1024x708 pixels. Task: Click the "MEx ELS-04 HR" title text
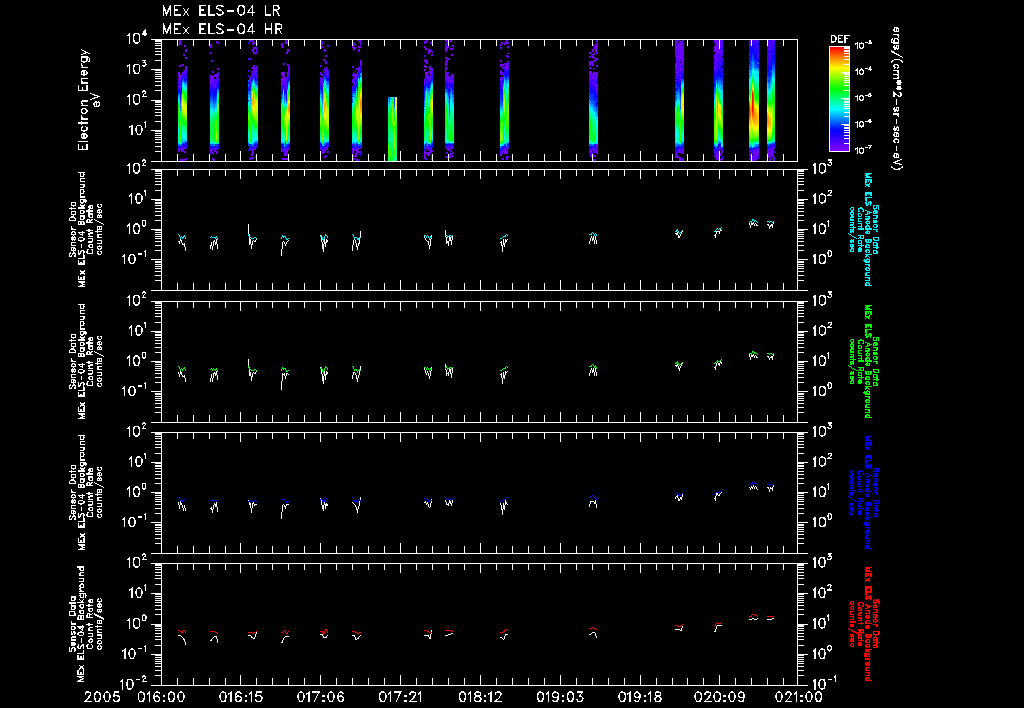(x=222, y=29)
